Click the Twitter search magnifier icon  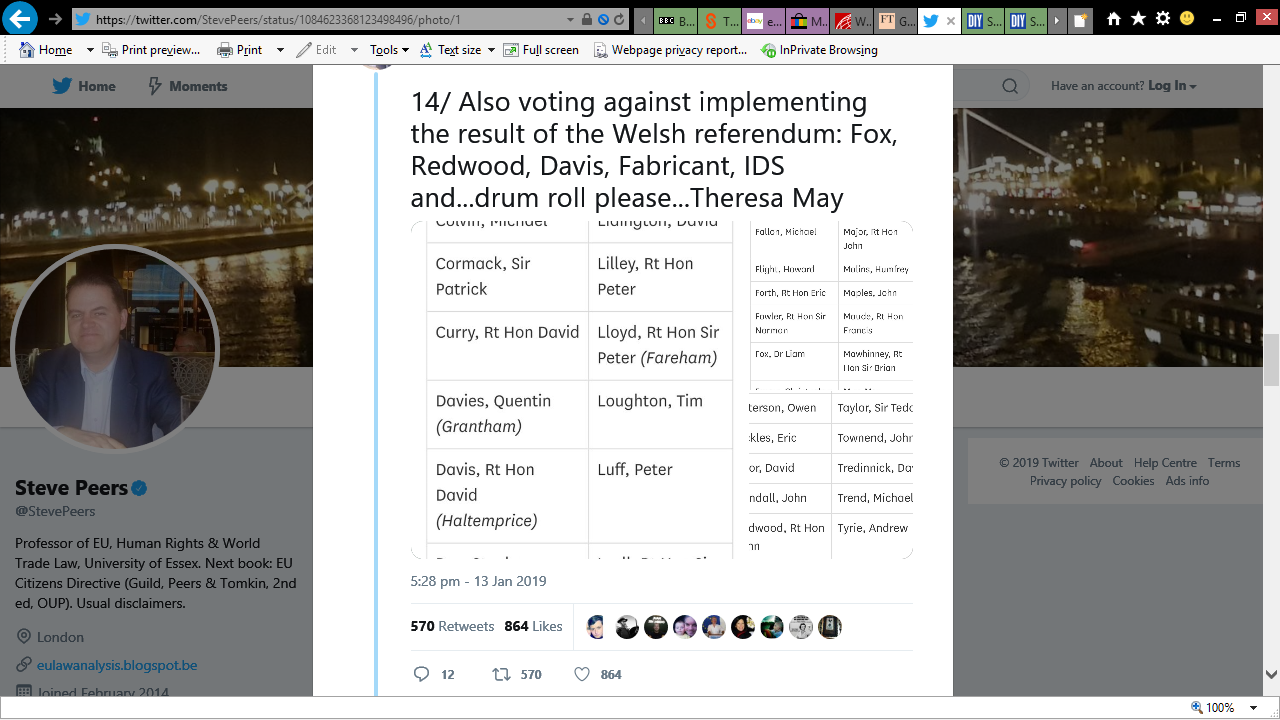1010,86
